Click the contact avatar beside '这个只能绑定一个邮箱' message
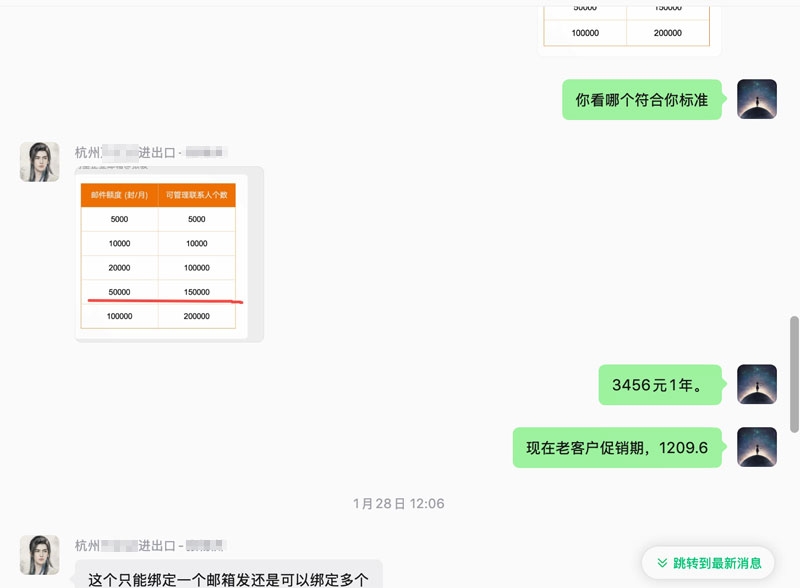The height and width of the screenshot is (588, 800). tap(39, 555)
